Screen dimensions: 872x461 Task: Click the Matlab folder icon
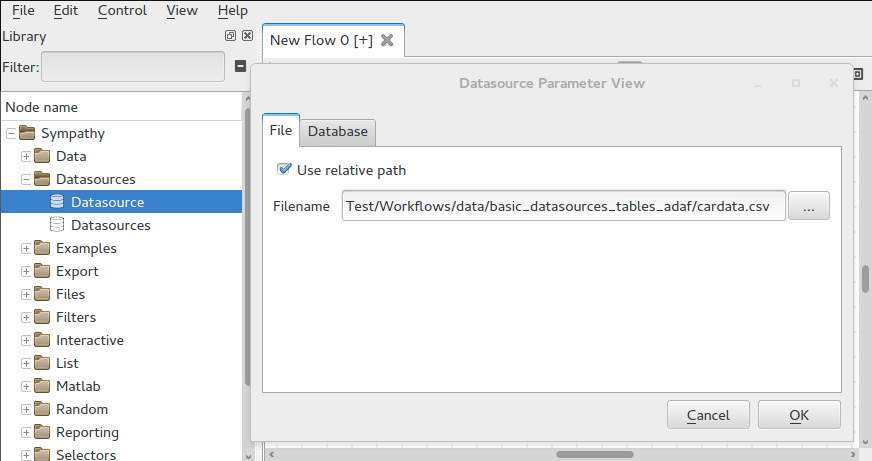pos(42,386)
